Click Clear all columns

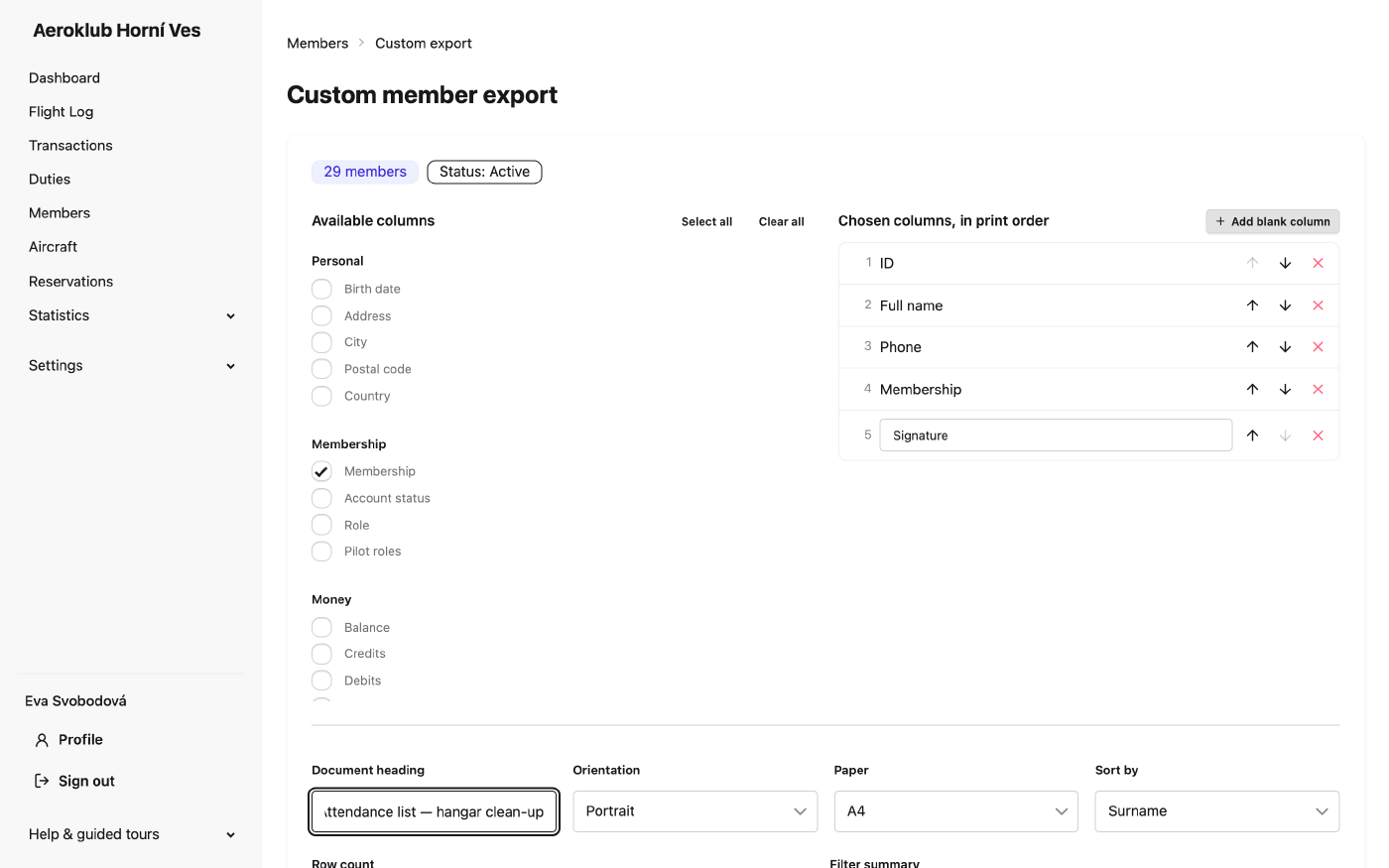[782, 222]
